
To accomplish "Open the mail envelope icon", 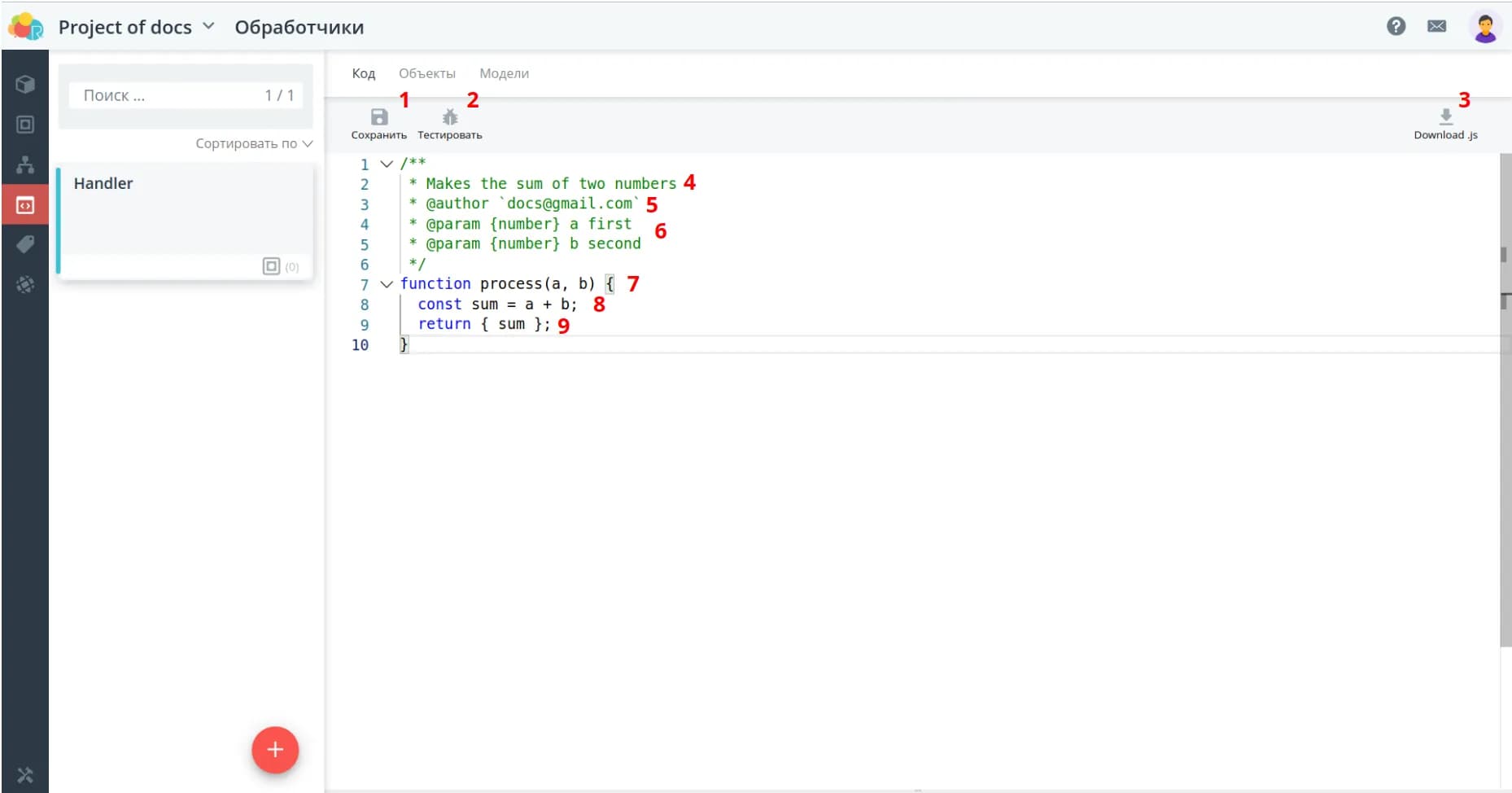I will 1436,26.
